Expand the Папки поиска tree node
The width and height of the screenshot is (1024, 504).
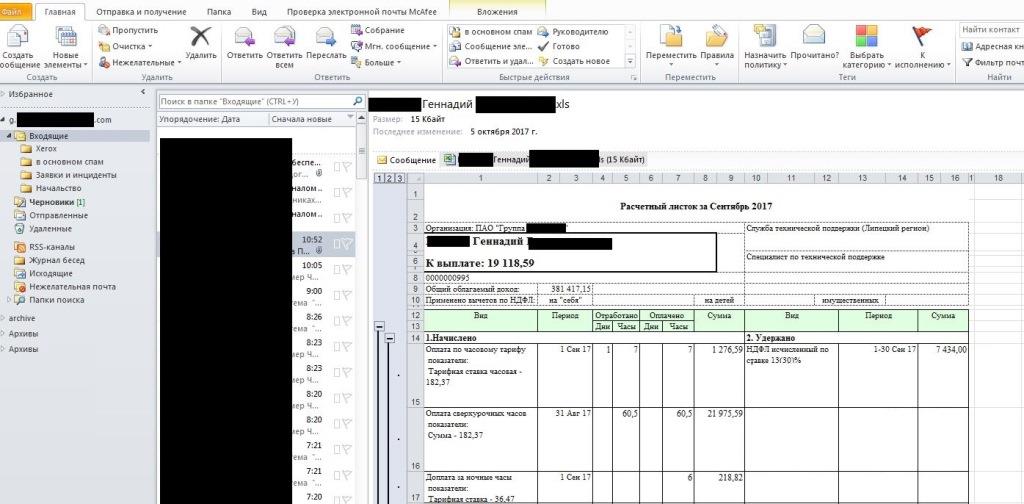(9, 300)
